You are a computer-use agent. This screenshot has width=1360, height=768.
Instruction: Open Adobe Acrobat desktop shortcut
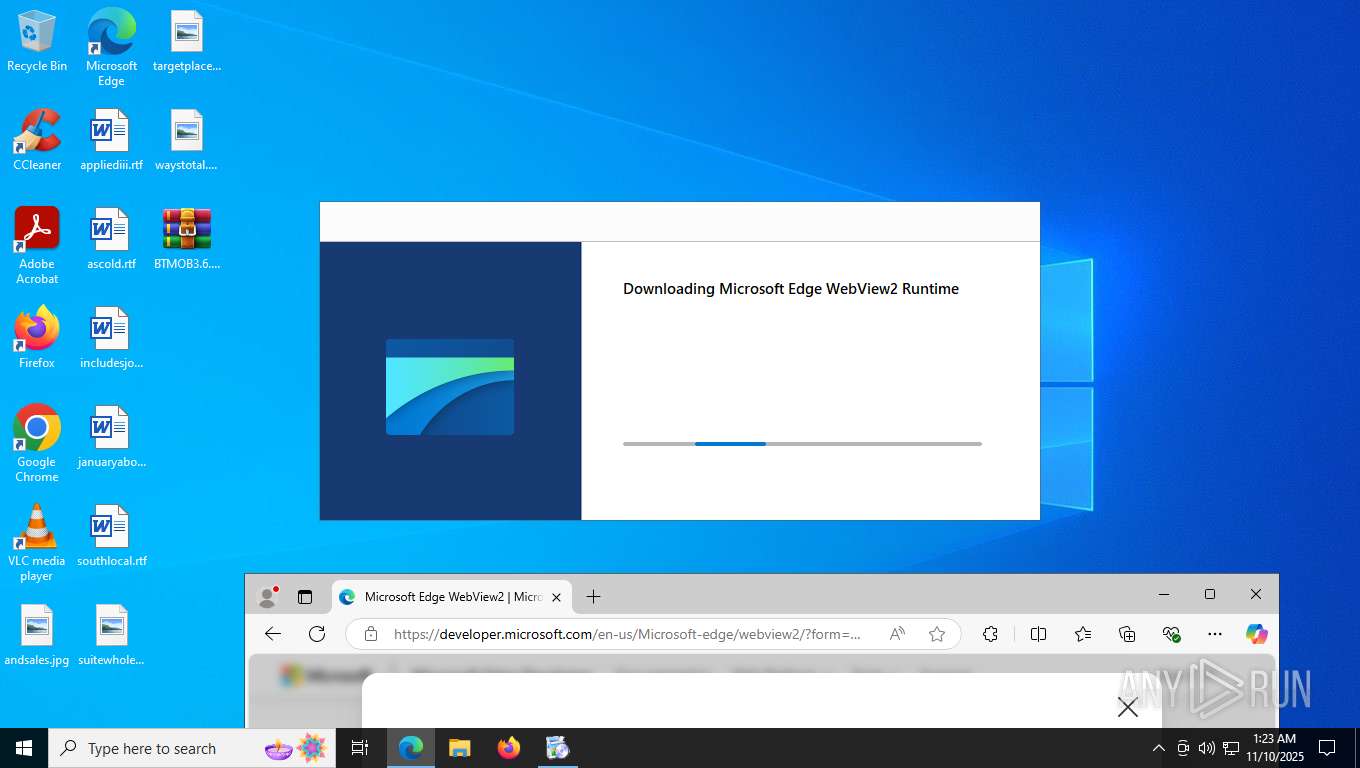click(37, 246)
